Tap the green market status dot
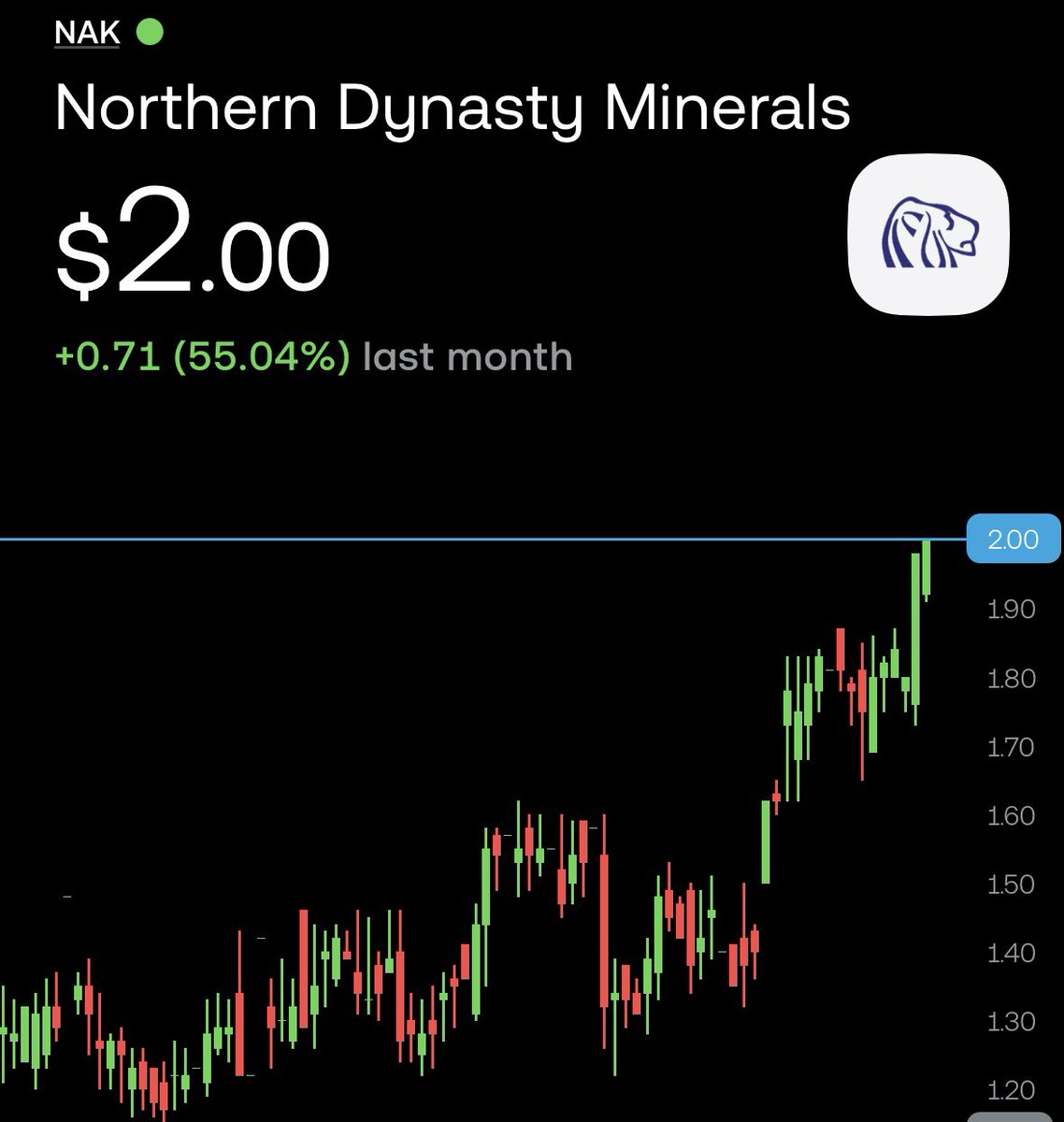The width and height of the screenshot is (1064, 1122). pos(150,33)
